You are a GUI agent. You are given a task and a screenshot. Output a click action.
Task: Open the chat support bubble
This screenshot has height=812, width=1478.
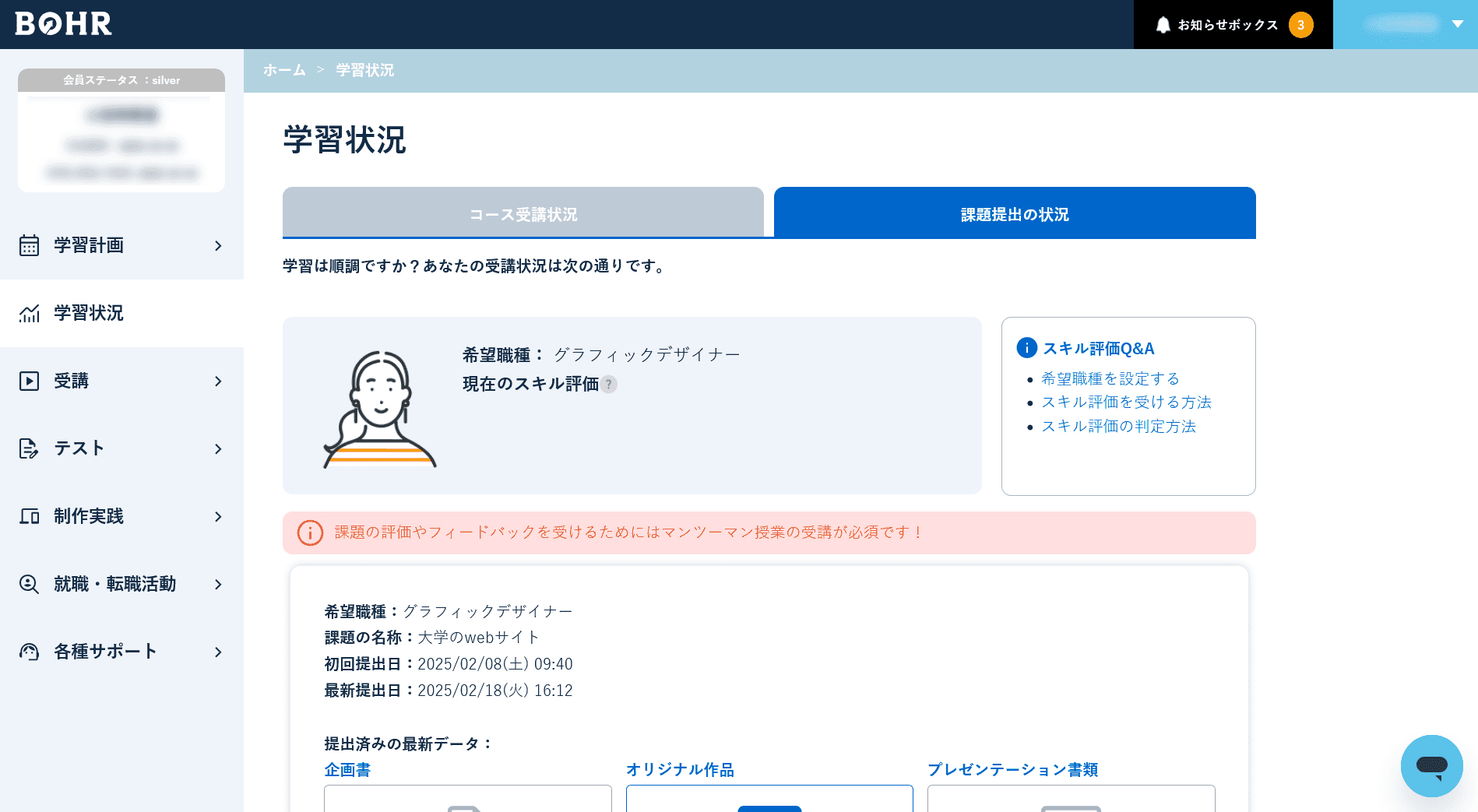tap(1431, 766)
